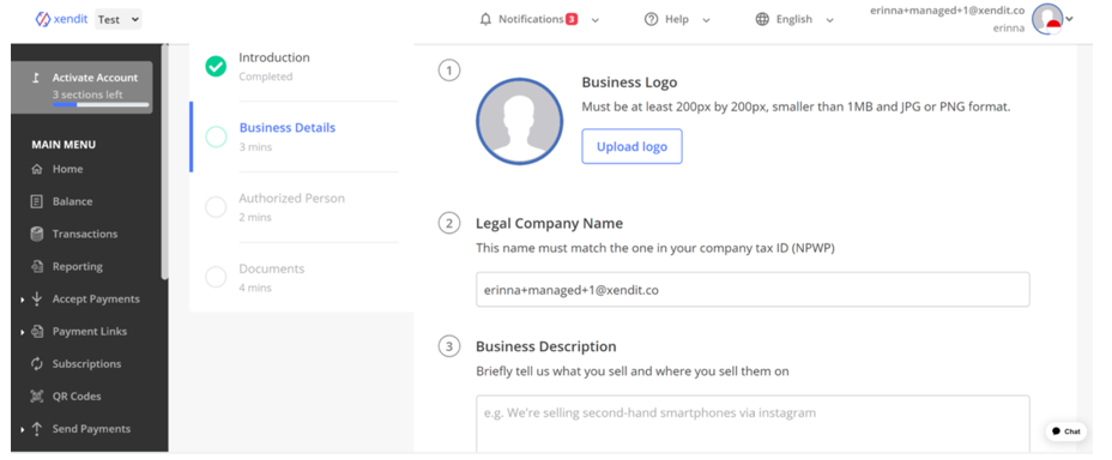Click the green Introduction completed checkmark

pos(216,66)
